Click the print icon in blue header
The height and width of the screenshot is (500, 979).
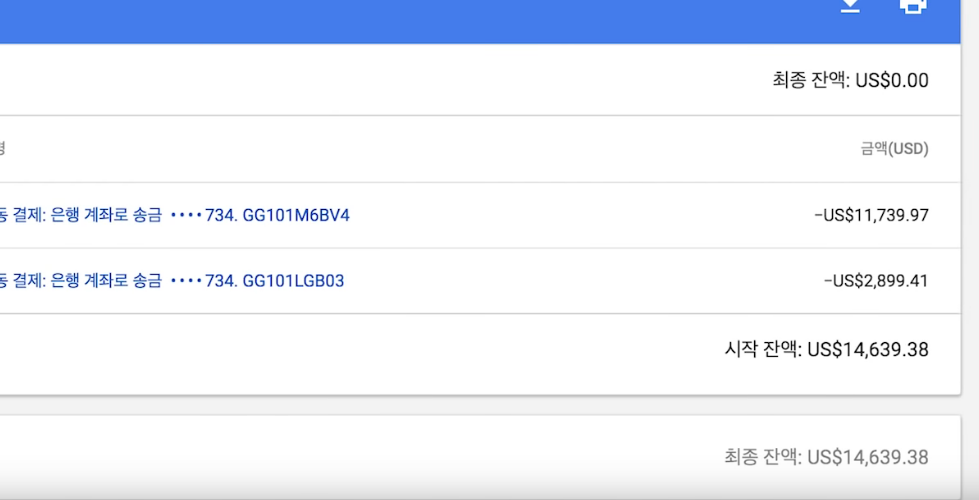912,6
